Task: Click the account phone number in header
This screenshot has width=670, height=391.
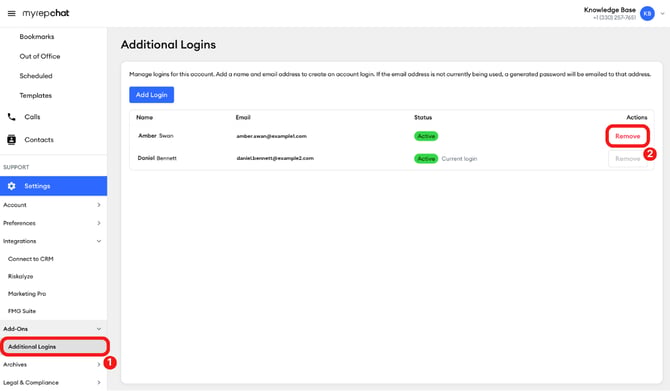Action: (614, 18)
